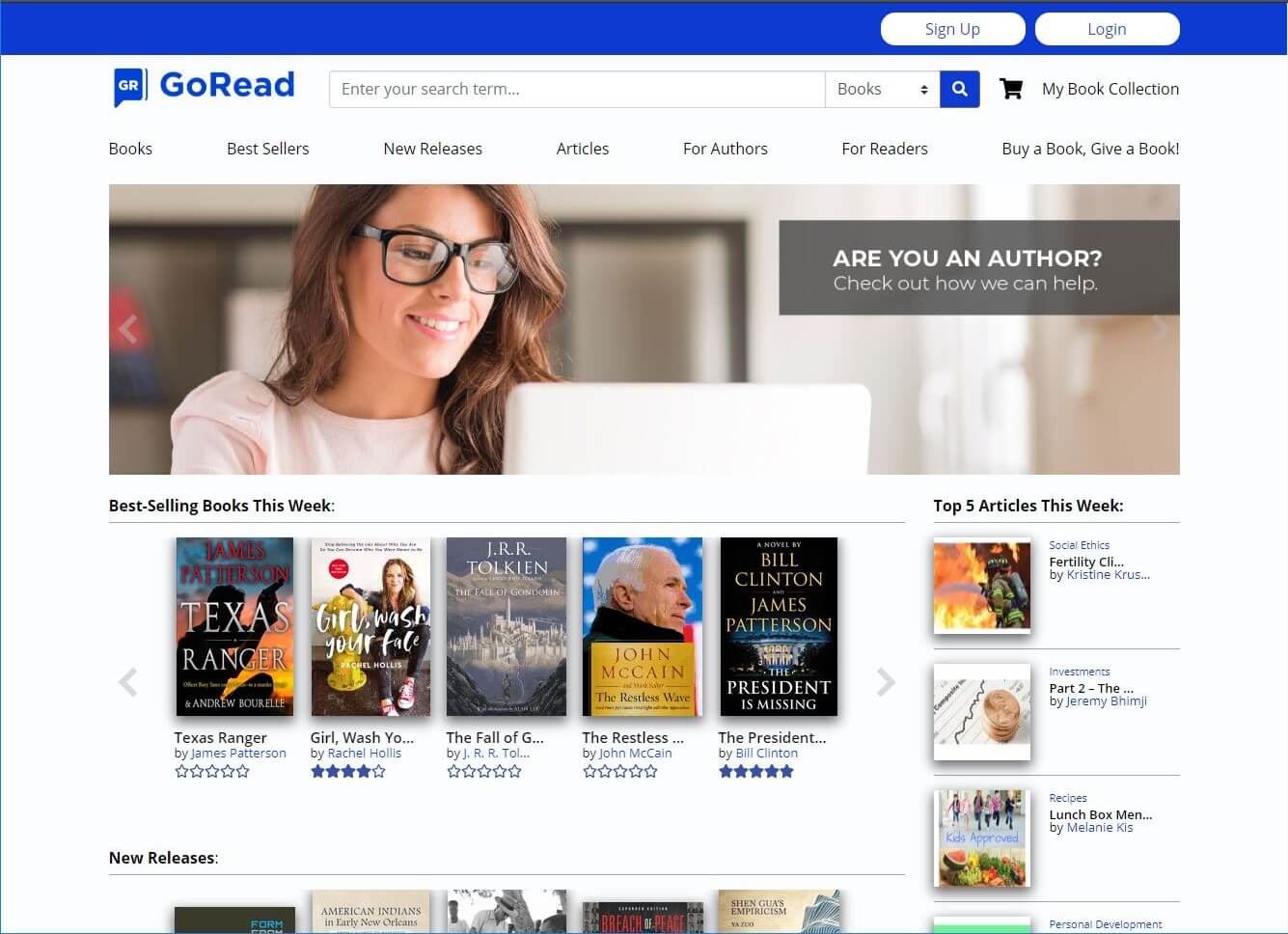Open the Articles navigation item

tap(583, 149)
